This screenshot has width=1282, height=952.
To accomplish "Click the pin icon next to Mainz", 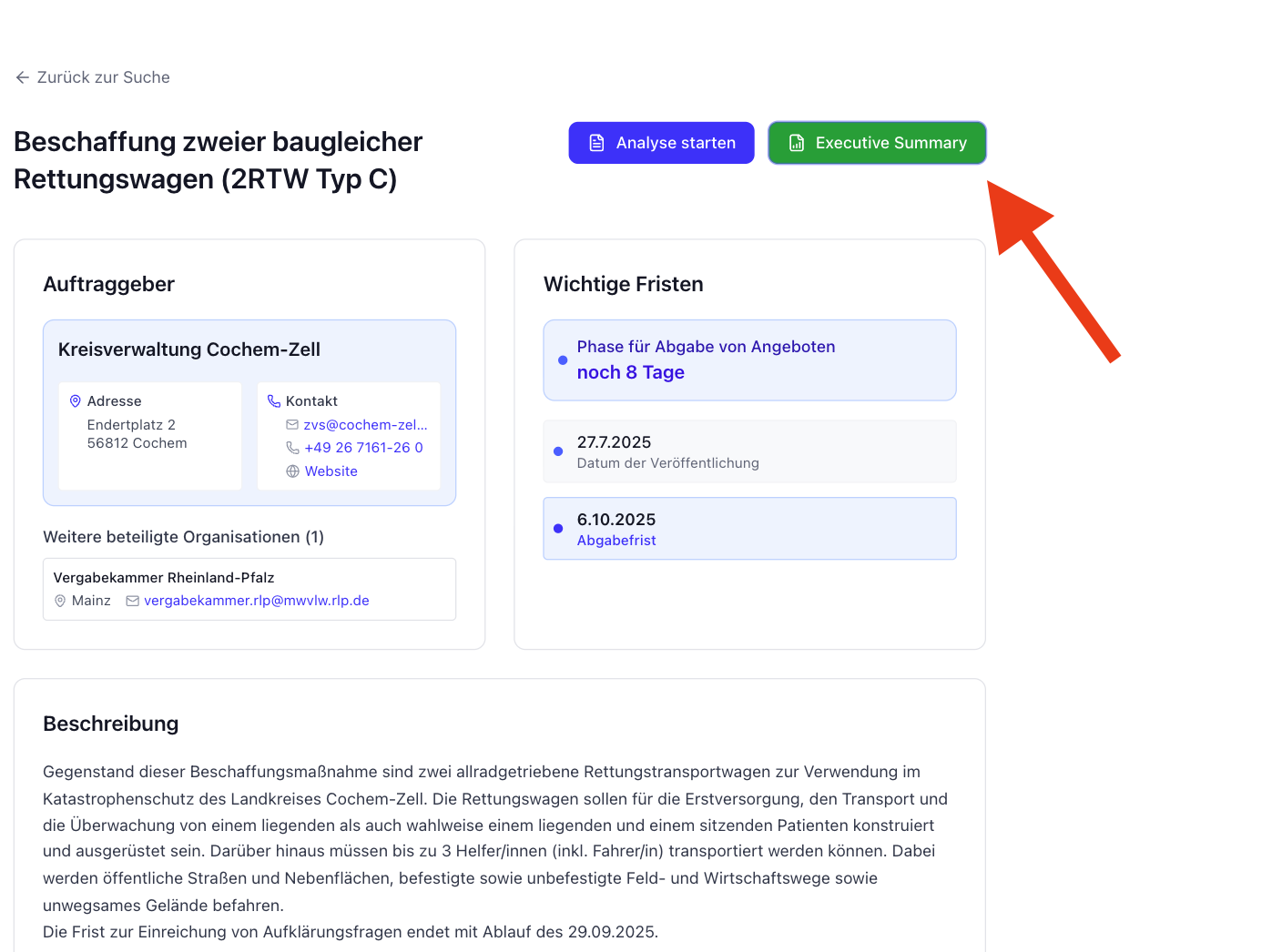I will point(60,601).
